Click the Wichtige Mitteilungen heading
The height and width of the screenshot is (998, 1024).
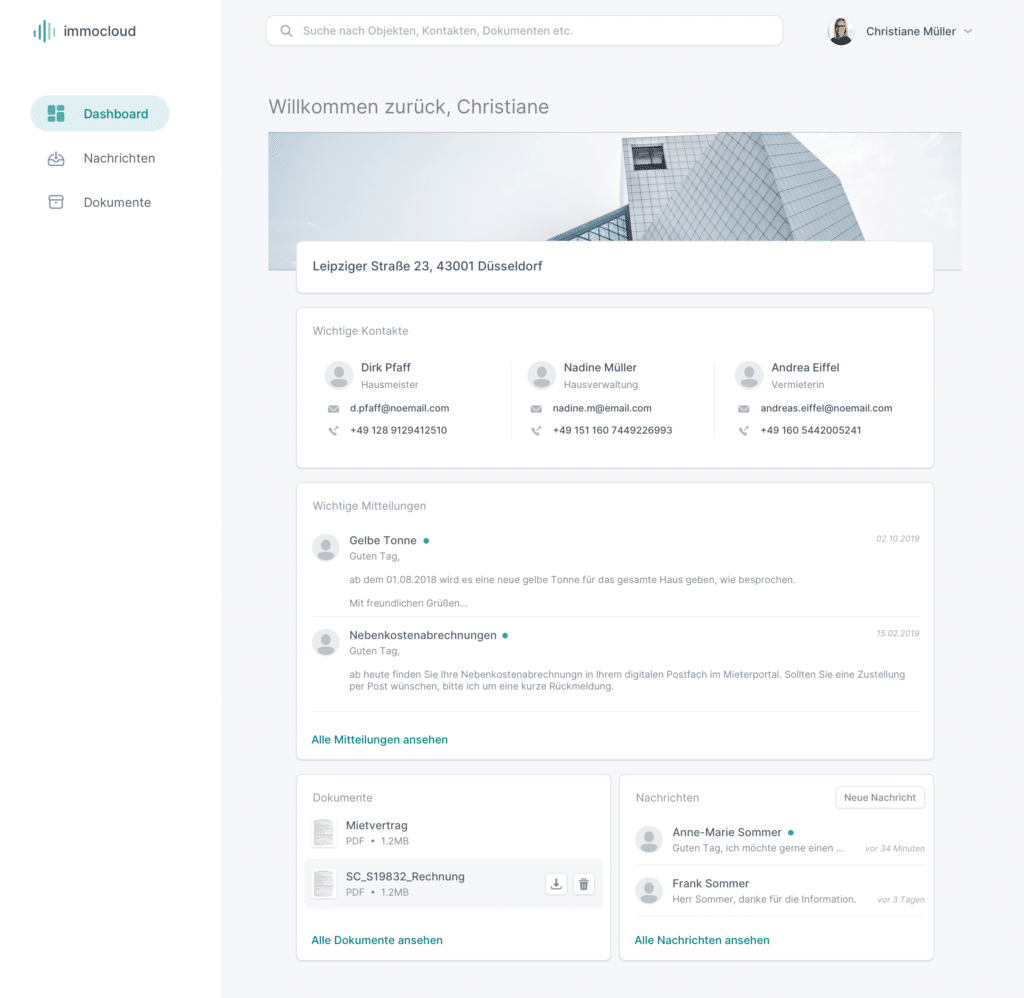(x=369, y=506)
